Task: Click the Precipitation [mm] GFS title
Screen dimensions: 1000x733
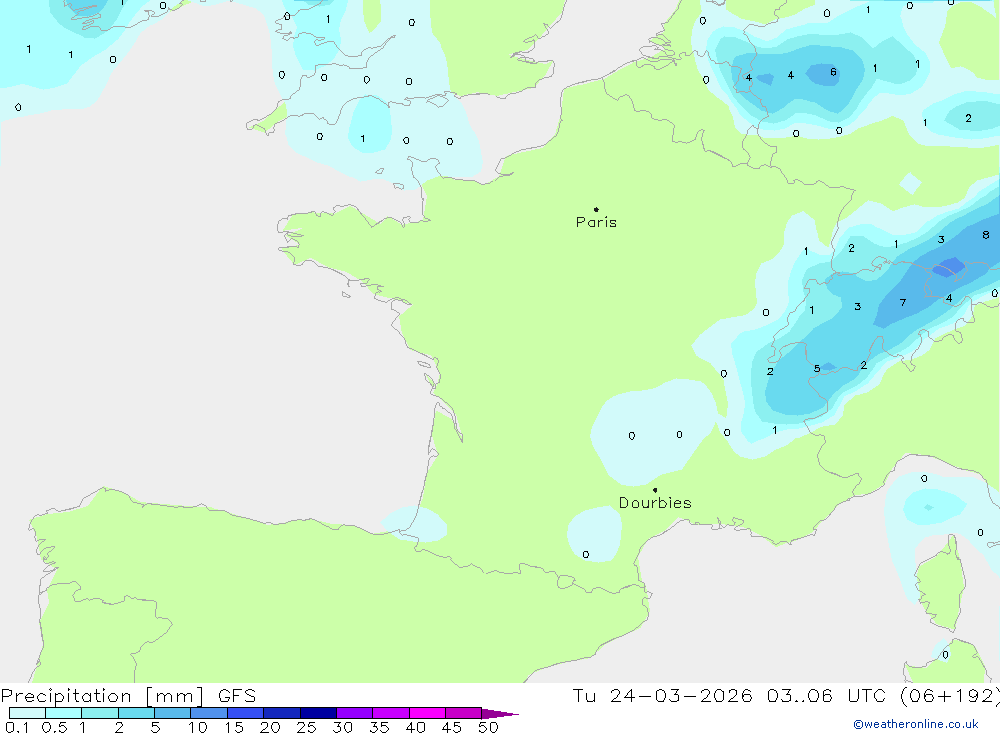Action: pyautogui.click(x=128, y=695)
